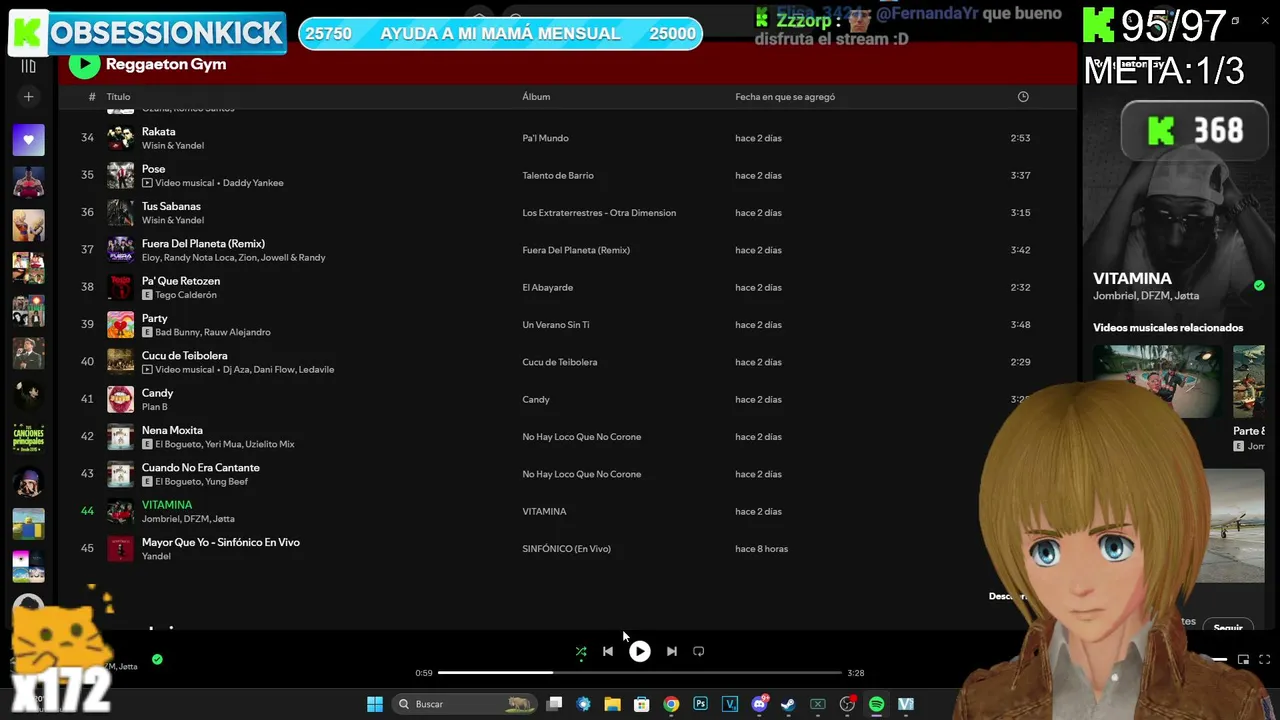Select the track Party

[155, 318]
